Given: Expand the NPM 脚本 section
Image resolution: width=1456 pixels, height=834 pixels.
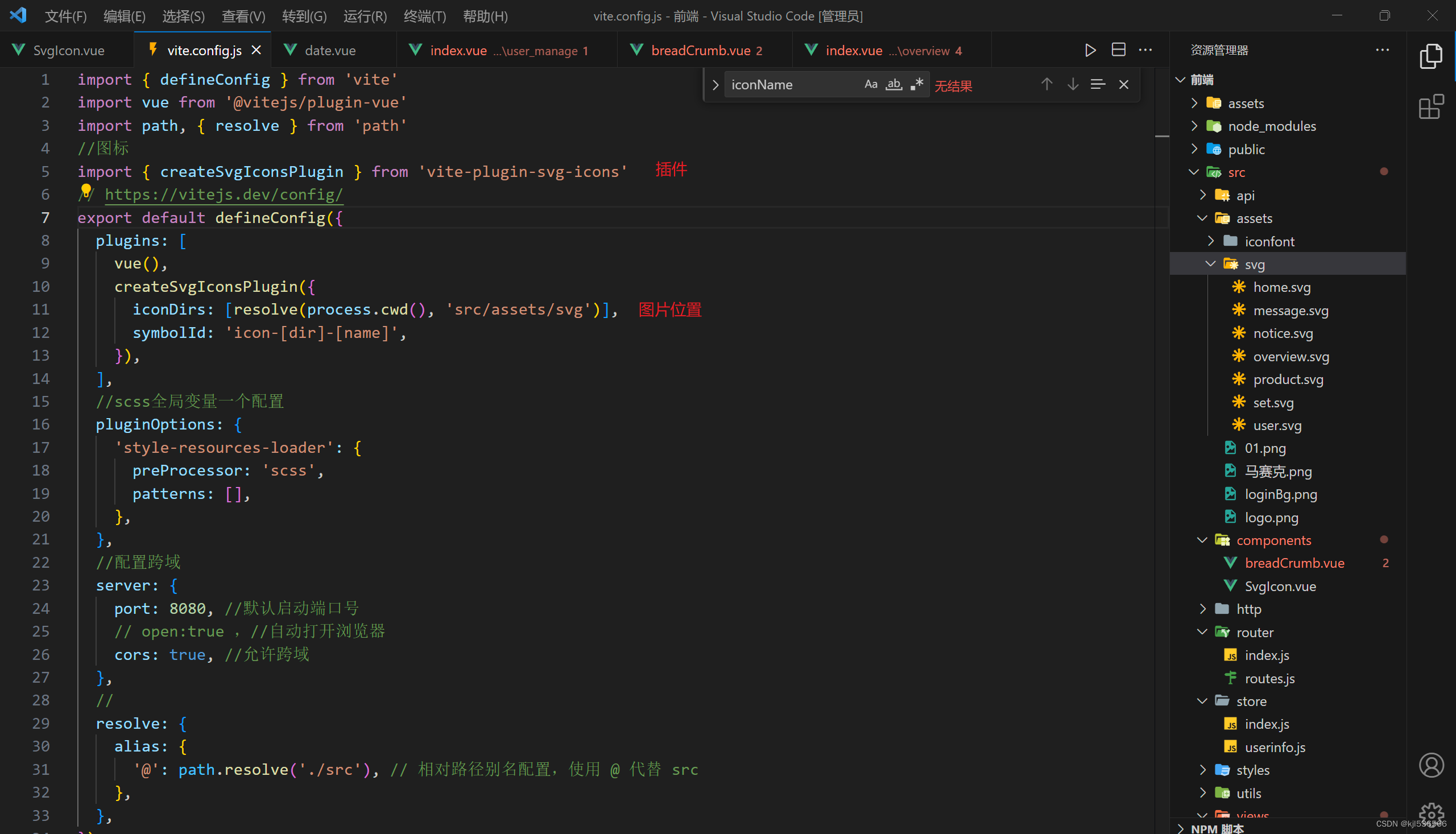Looking at the screenshot, I should point(1288,828).
